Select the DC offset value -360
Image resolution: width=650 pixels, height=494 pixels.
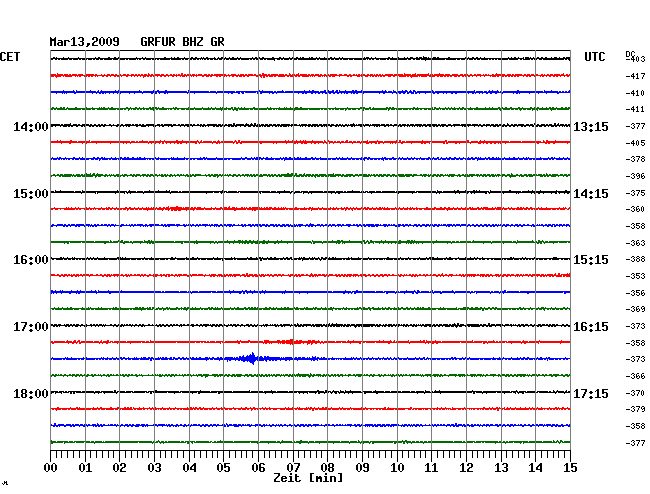click(x=635, y=209)
